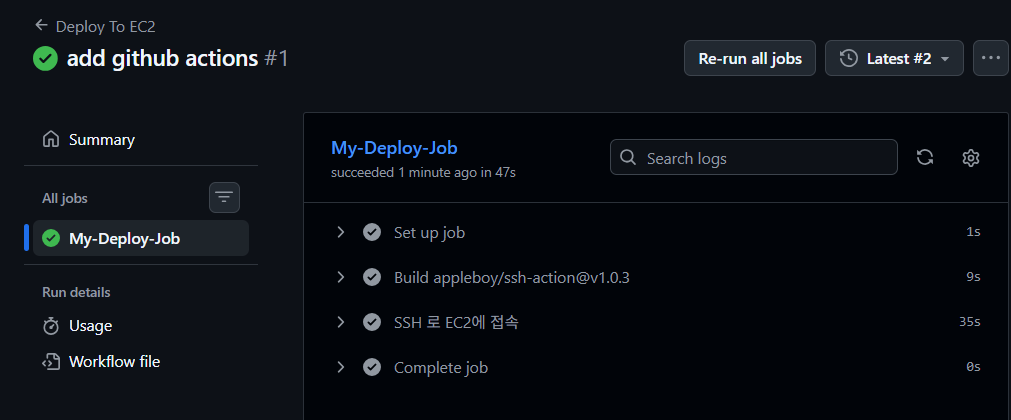Click the filter jobs button

pyautogui.click(x=224, y=197)
